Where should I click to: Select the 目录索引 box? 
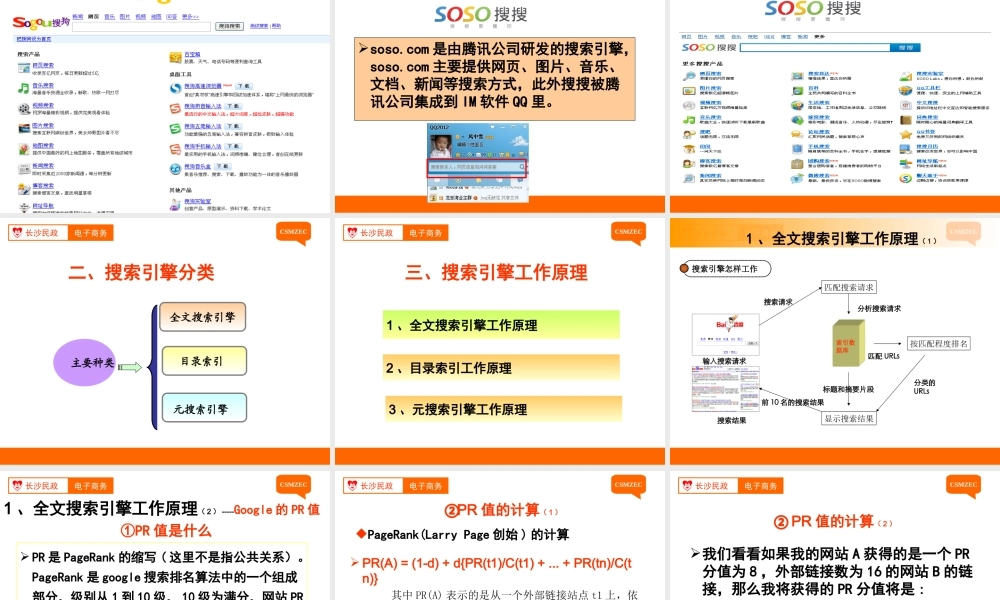203,360
